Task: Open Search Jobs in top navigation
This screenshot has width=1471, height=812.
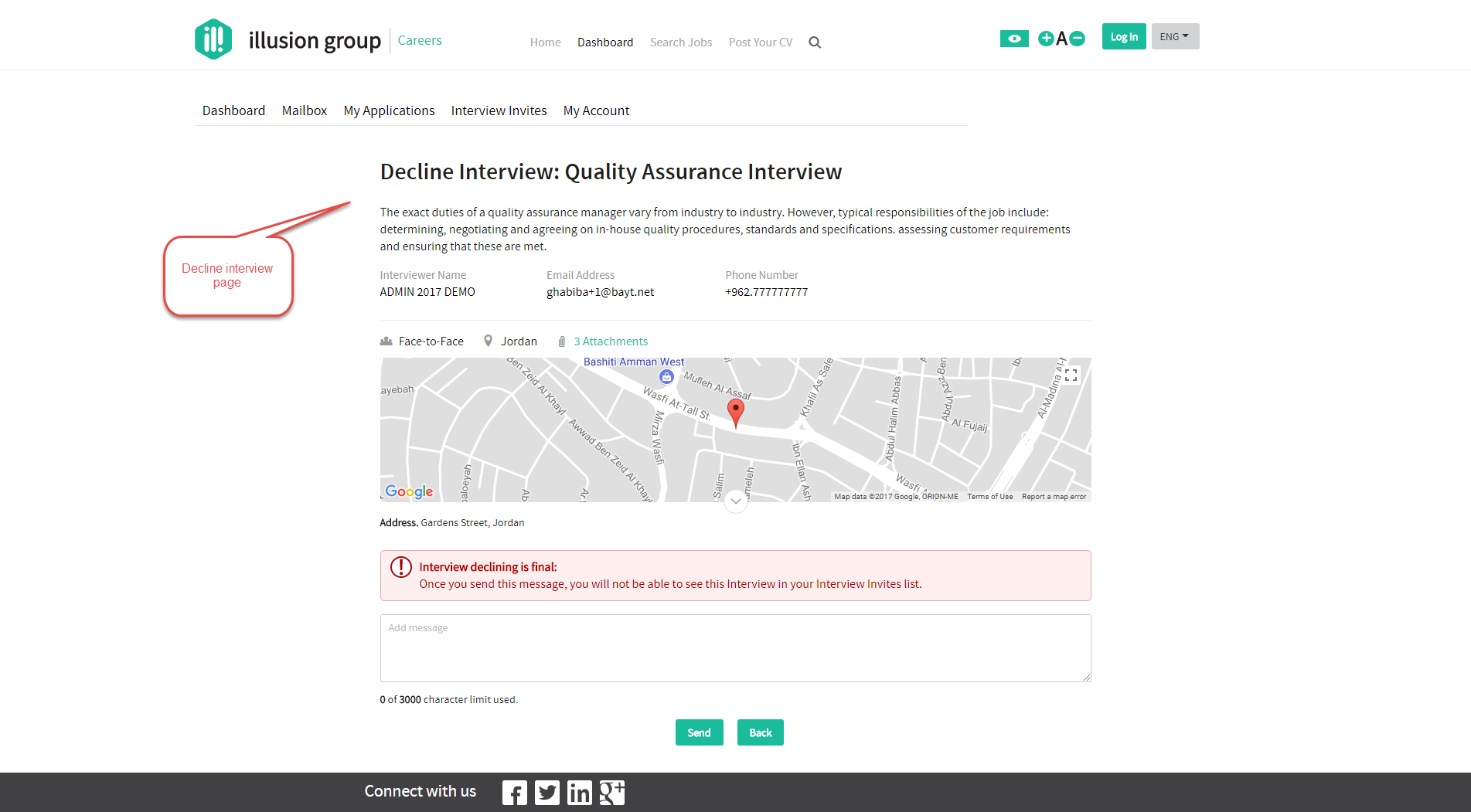Action: pyautogui.click(x=681, y=42)
